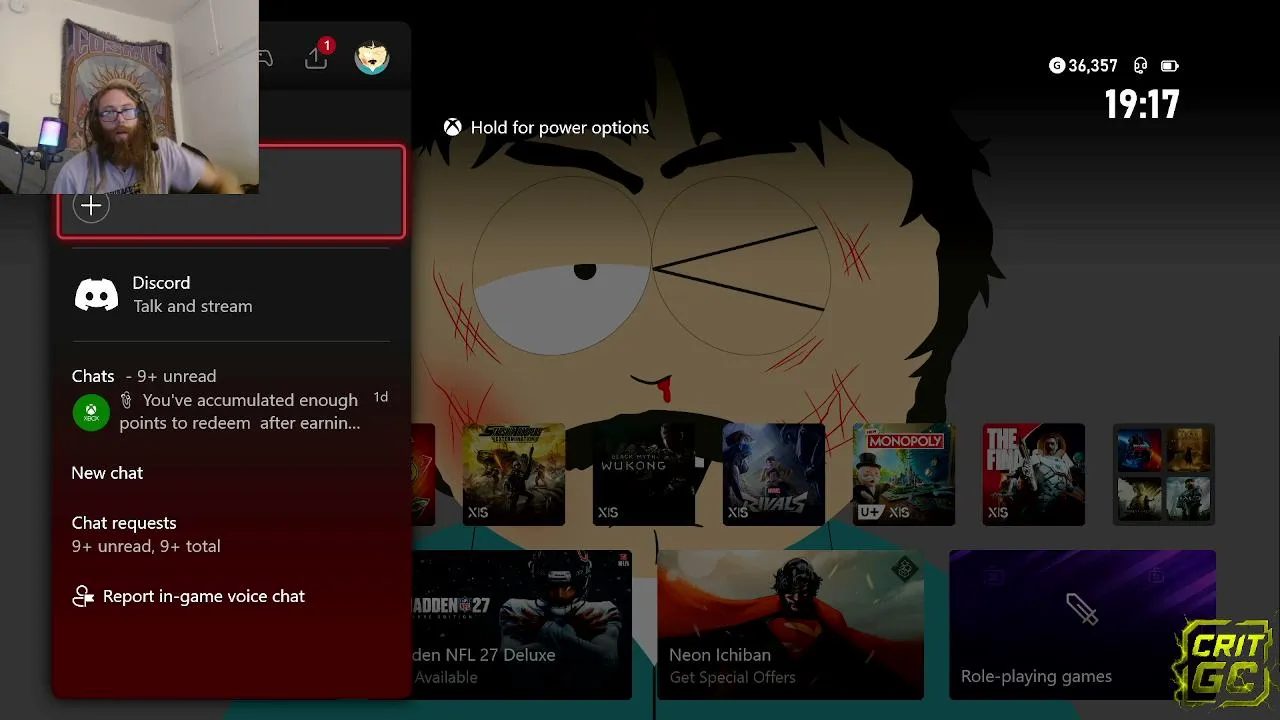Screen dimensions: 1280x720
Task: Click the Chats 9+ unread heading
Action: click(x=144, y=376)
